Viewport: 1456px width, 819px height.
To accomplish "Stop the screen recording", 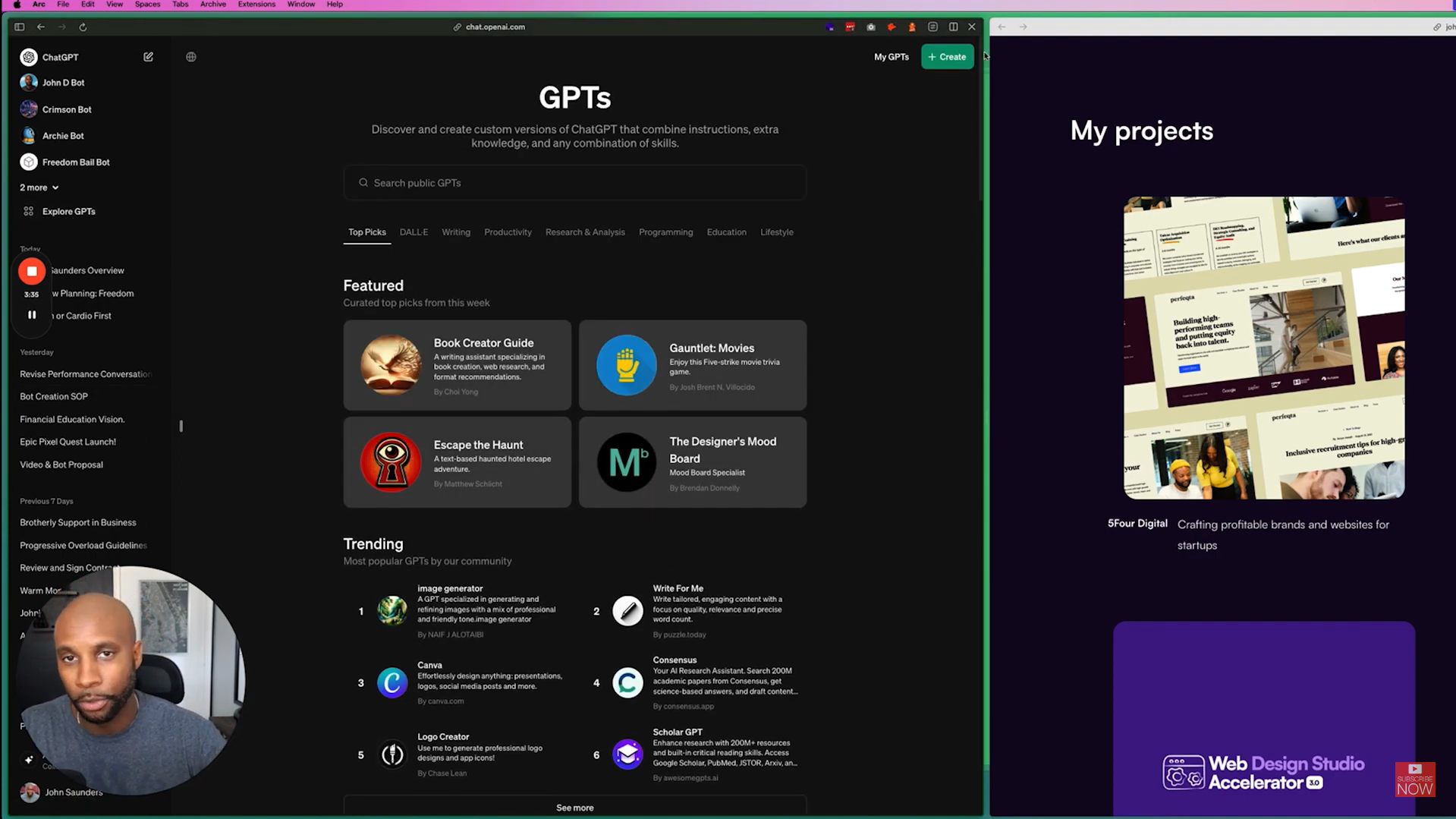I will point(32,271).
